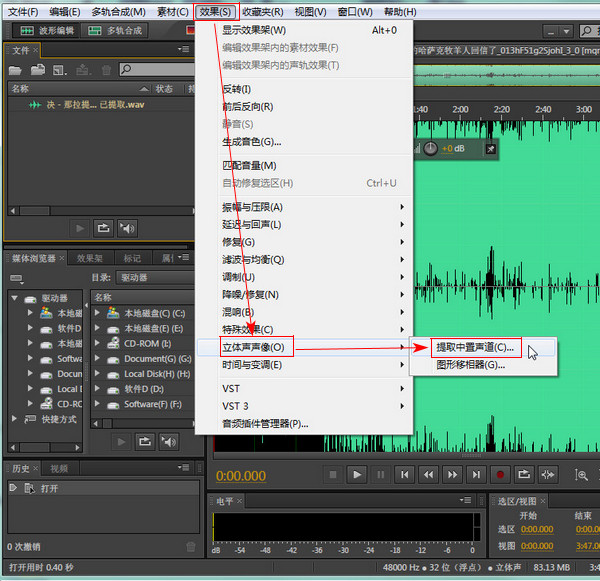Image resolution: width=600 pixels, height=581 pixels.
Task: Toggle loop preview in Files panel
Action: pos(103,228)
